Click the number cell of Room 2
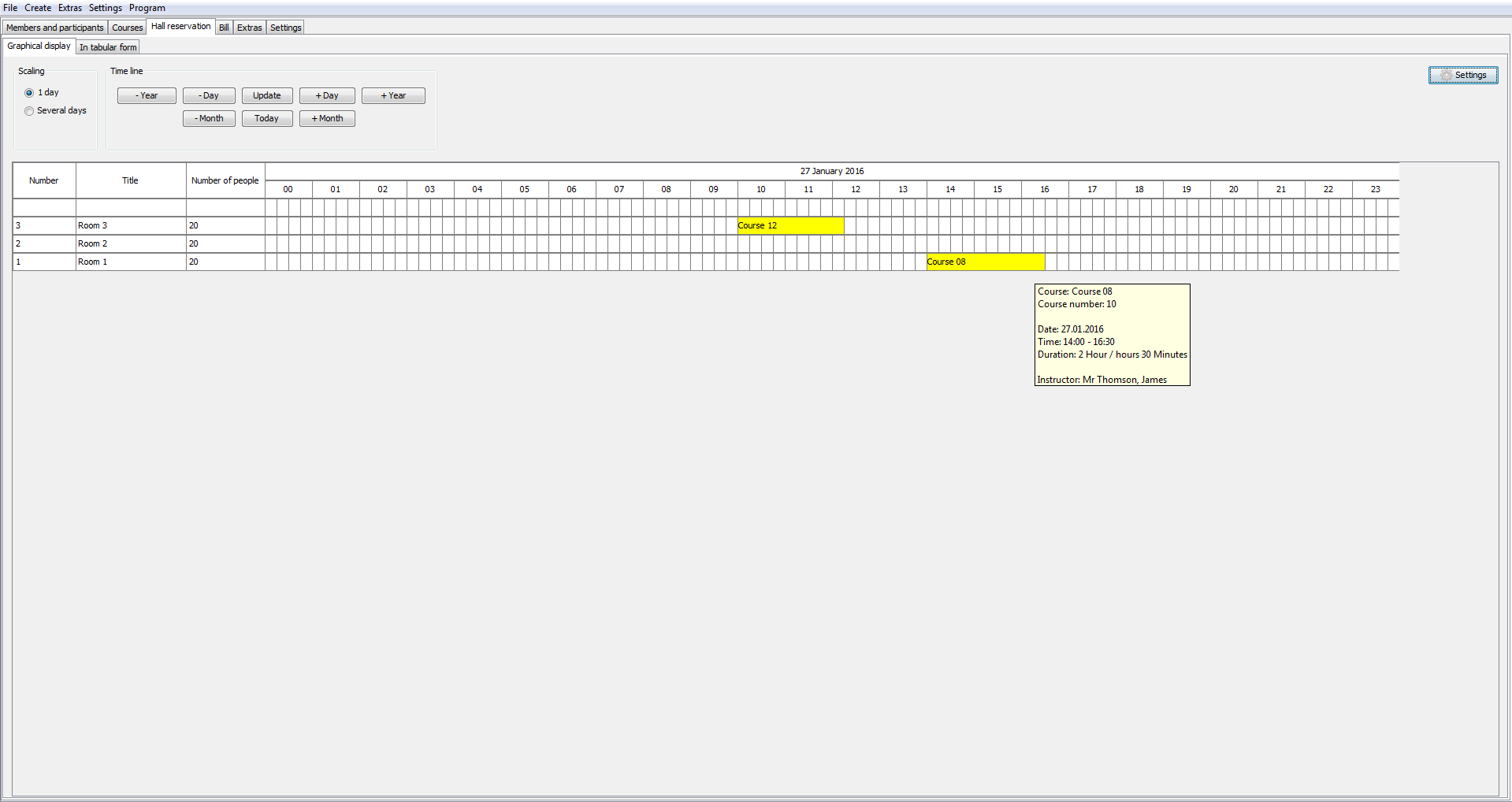 pyautogui.click(x=44, y=244)
